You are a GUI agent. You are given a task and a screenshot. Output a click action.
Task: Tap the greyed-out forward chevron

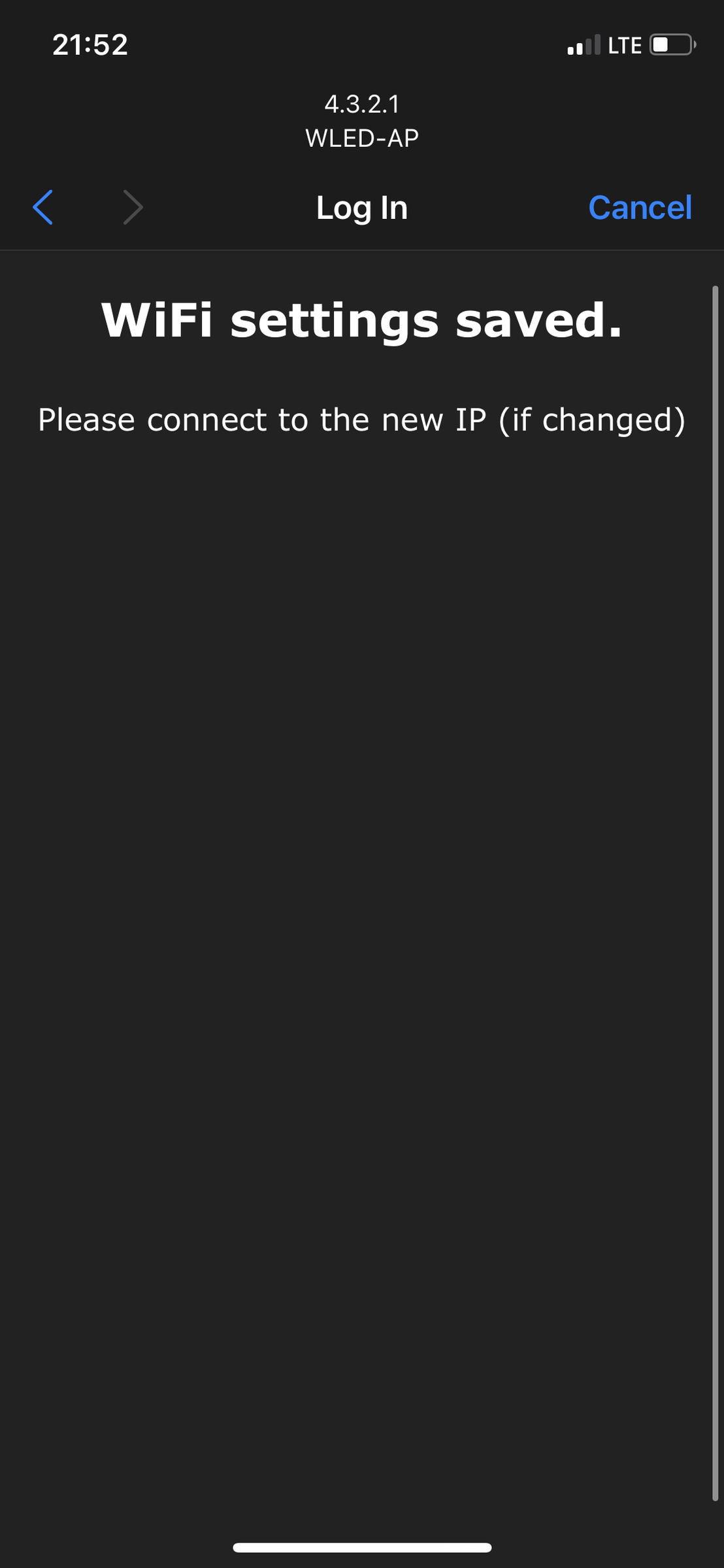pos(133,208)
